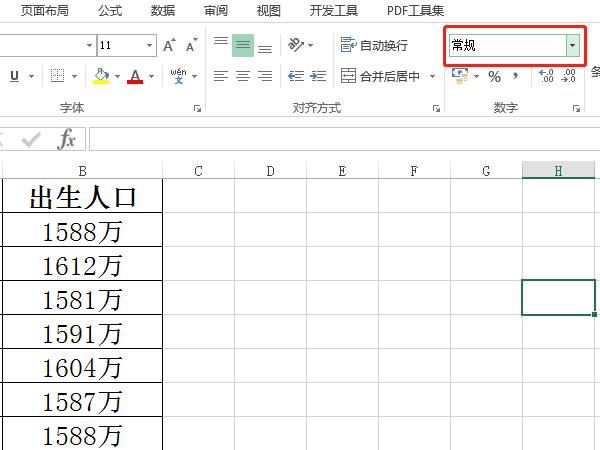
Task: Toggle the wrap text (自动换行) option
Action: [375, 46]
